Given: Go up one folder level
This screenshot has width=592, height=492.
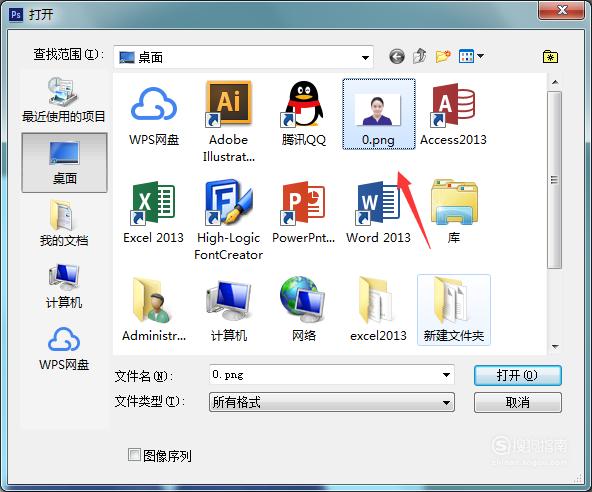Looking at the screenshot, I should (419, 56).
